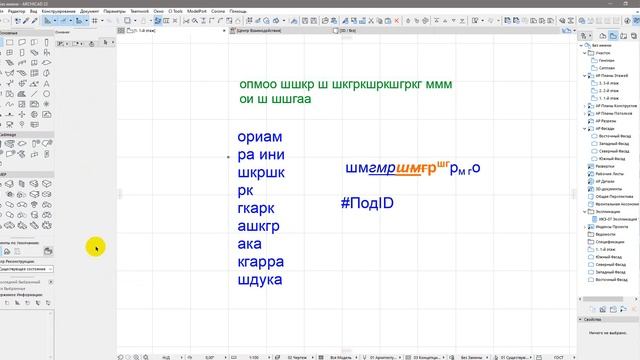The image size is (640, 360).
Task: Open the Параметры menu
Action: [114, 11]
